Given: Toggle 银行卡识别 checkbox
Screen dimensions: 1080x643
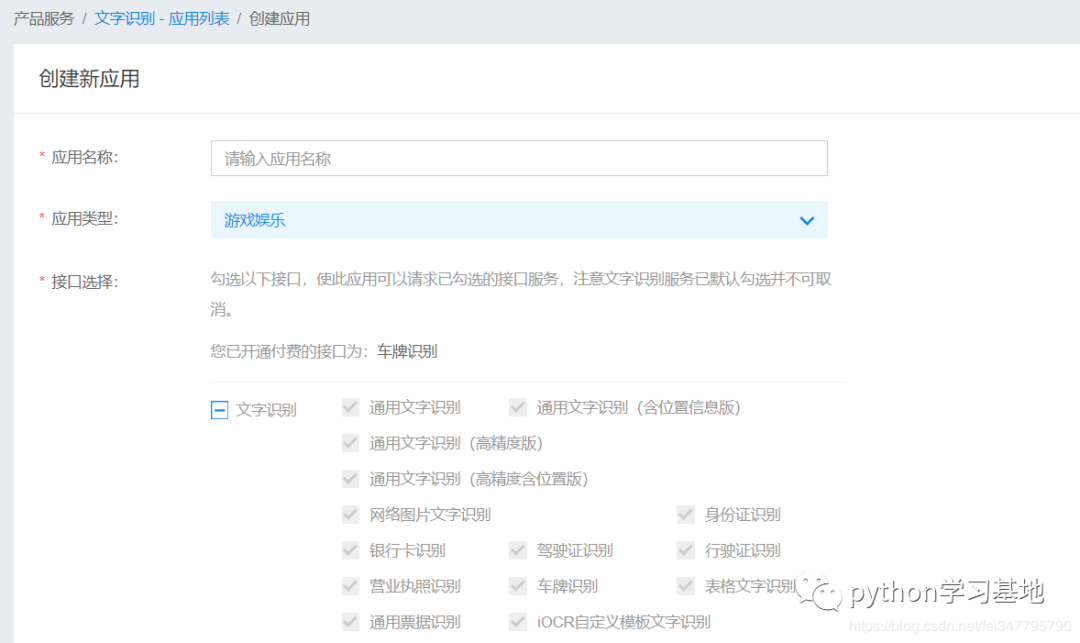Looking at the screenshot, I should [351, 551].
